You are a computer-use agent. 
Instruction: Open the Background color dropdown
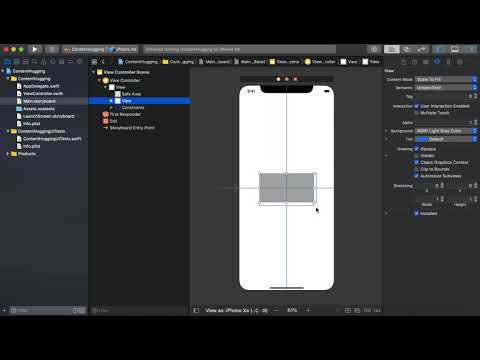coord(446,131)
